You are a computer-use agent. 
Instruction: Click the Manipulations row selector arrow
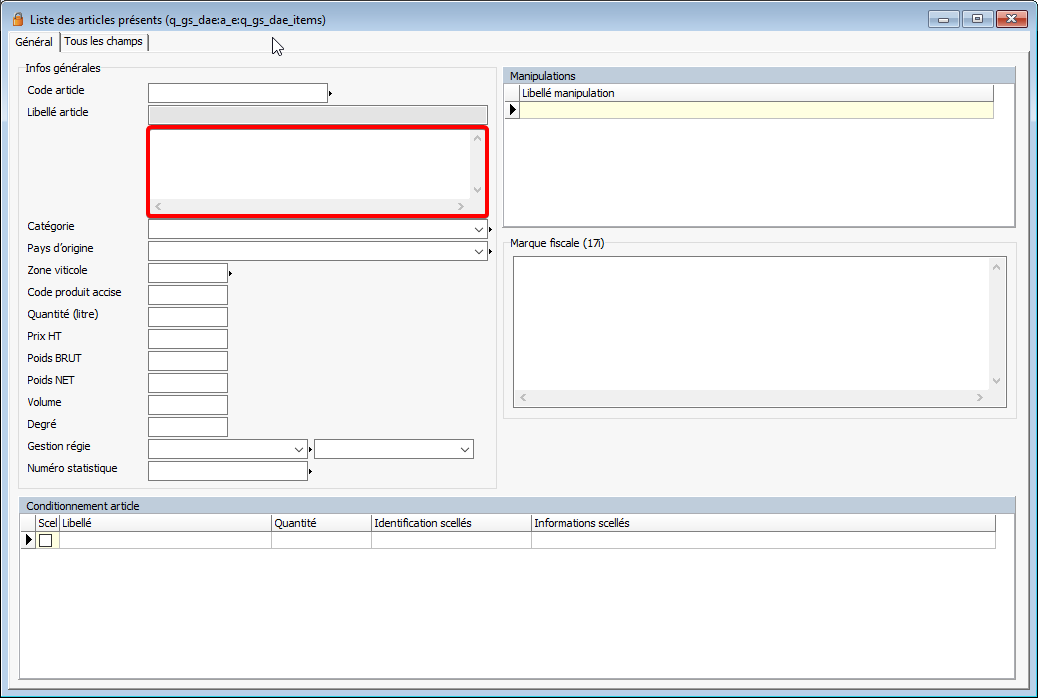tap(513, 110)
